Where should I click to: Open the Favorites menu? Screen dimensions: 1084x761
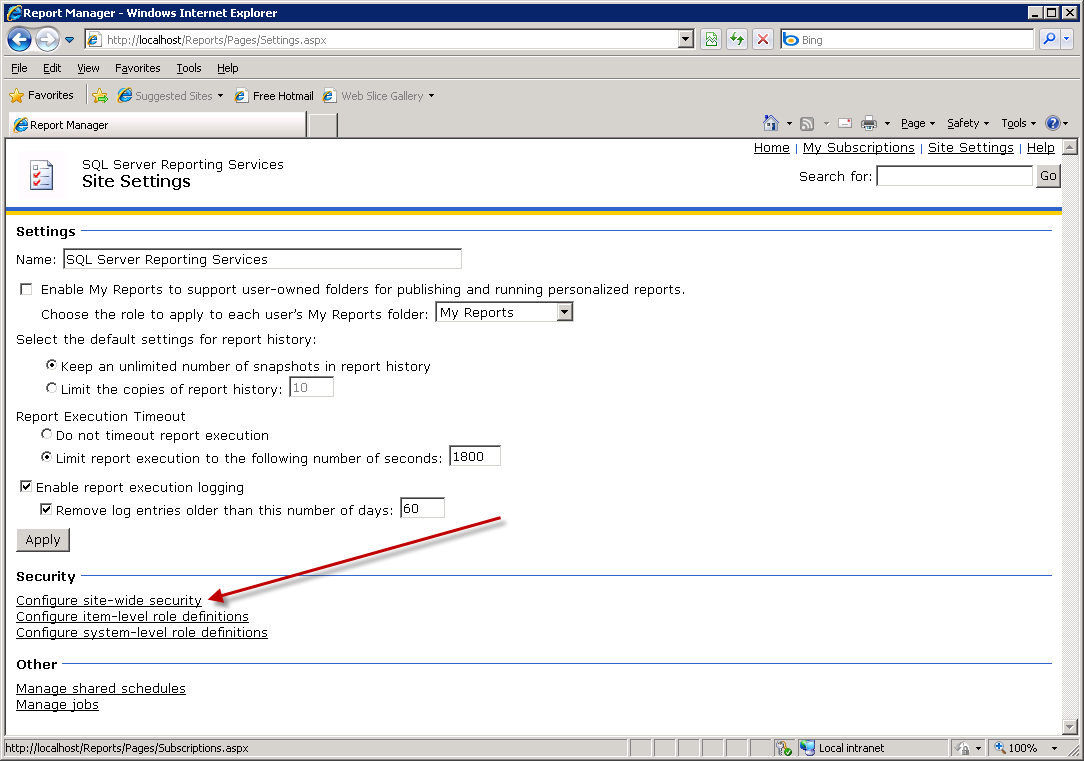pos(137,68)
